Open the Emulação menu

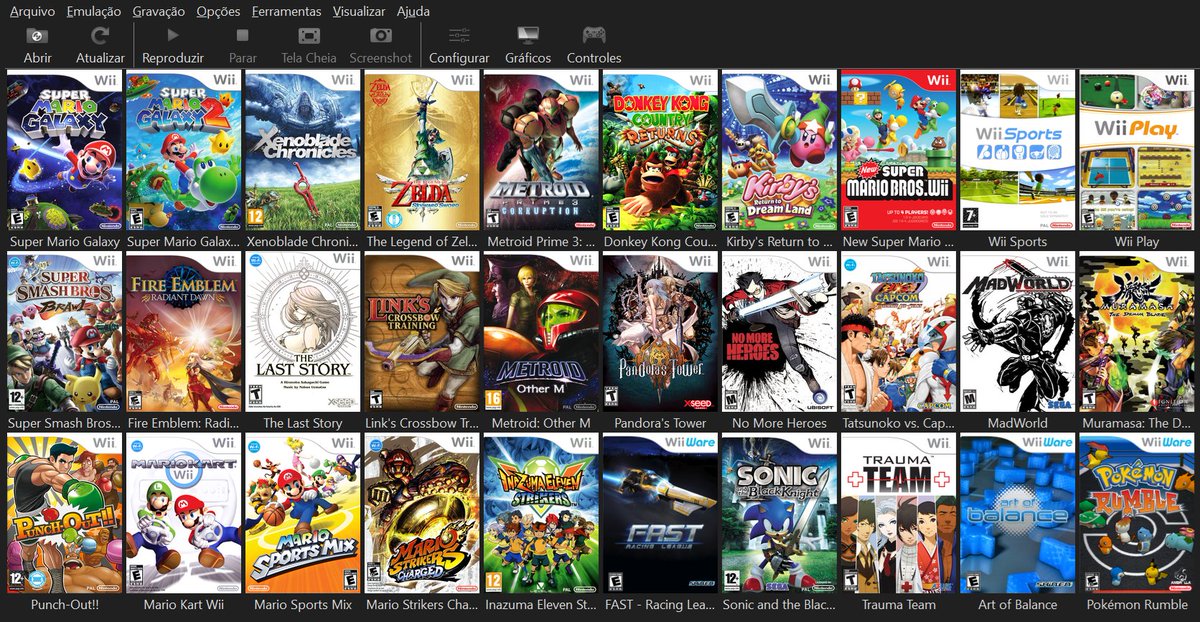pos(94,11)
